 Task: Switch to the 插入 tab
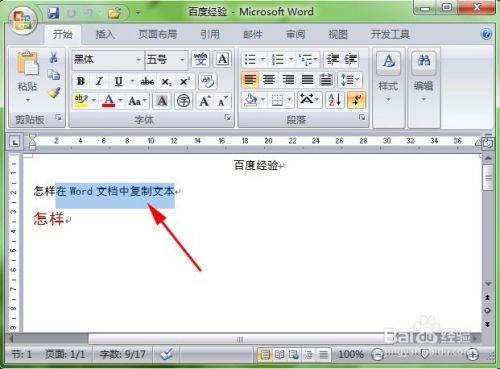coord(105,34)
